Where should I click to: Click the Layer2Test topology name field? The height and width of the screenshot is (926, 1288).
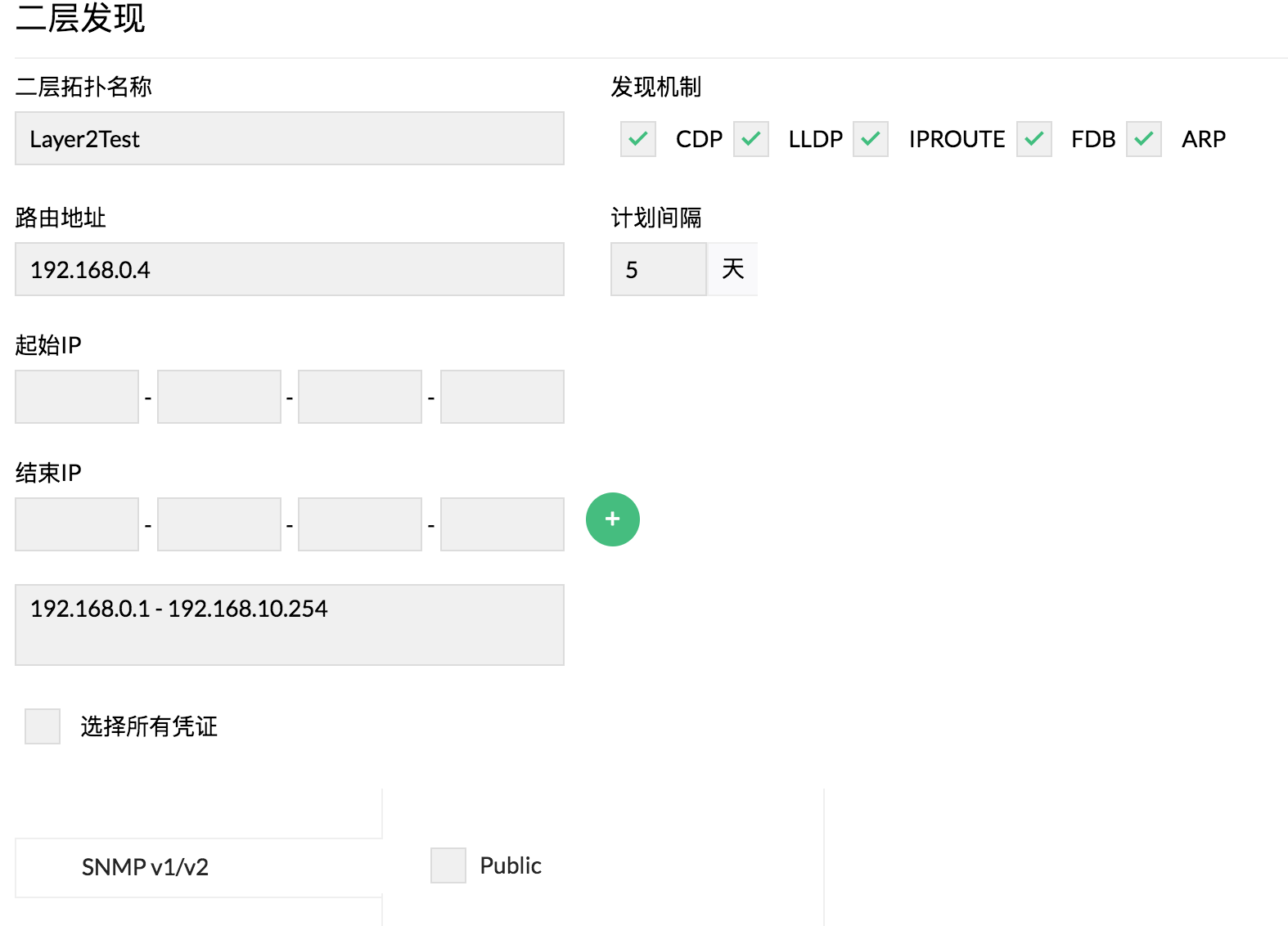[x=289, y=139]
